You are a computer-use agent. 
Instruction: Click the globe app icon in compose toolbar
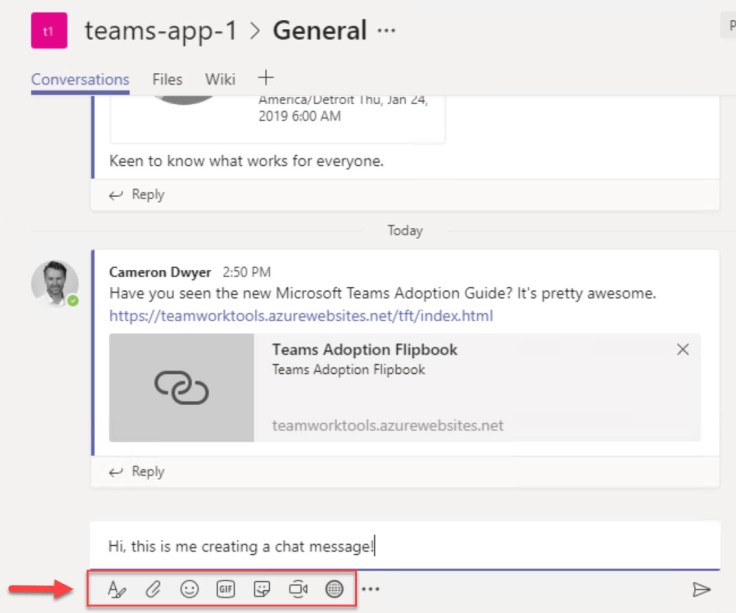click(x=334, y=589)
